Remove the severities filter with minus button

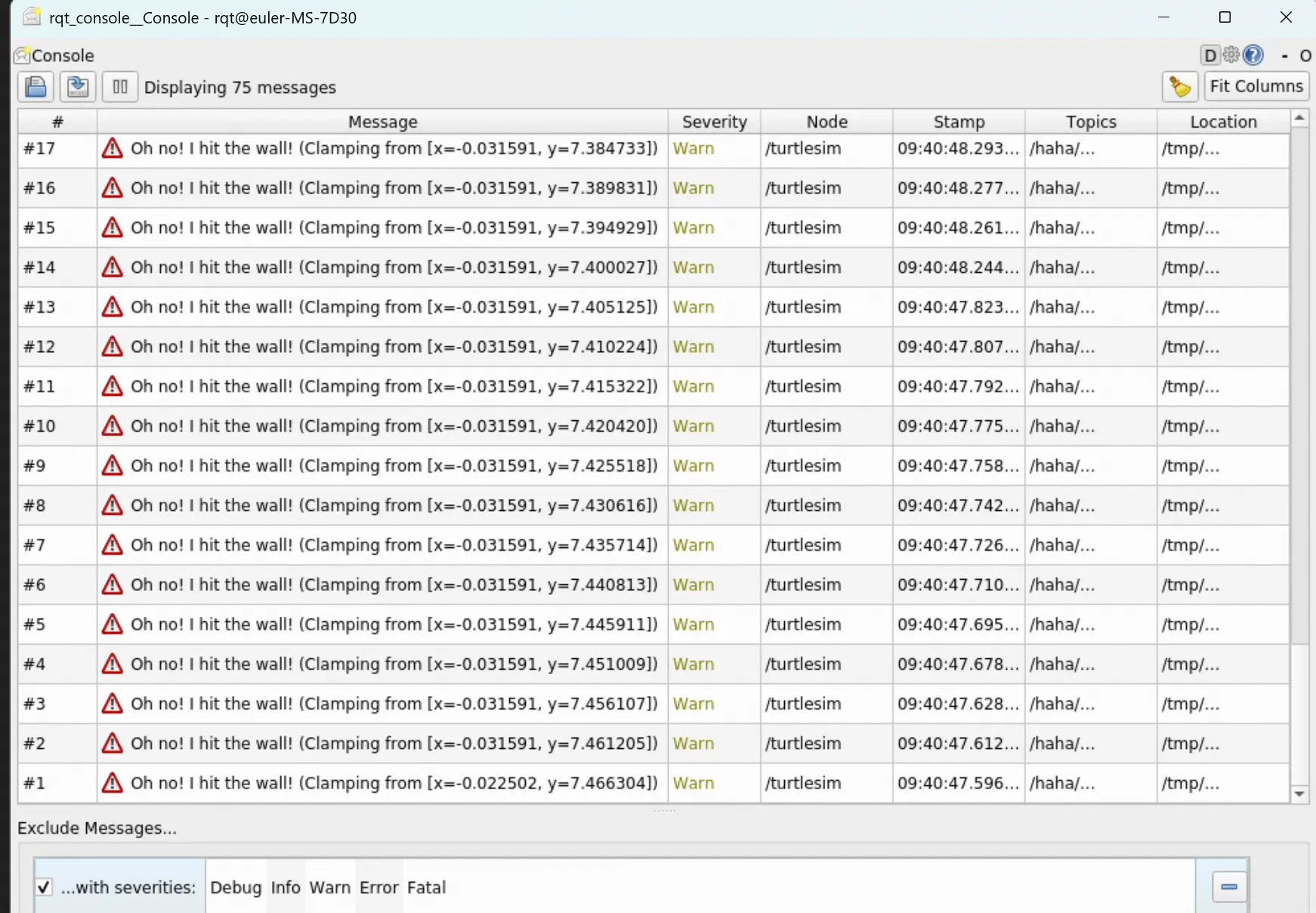pyautogui.click(x=1229, y=887)
